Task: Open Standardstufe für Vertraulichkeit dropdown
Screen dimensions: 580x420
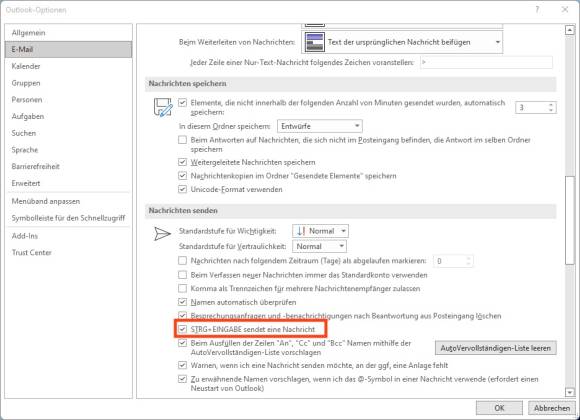Action: point(319,246)
